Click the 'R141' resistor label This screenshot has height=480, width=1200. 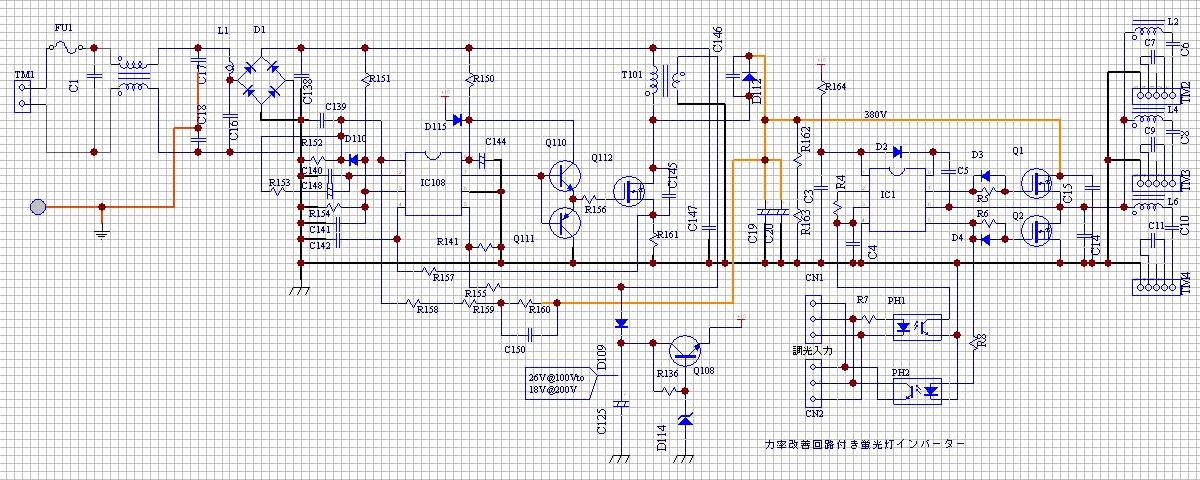[448, 242]
